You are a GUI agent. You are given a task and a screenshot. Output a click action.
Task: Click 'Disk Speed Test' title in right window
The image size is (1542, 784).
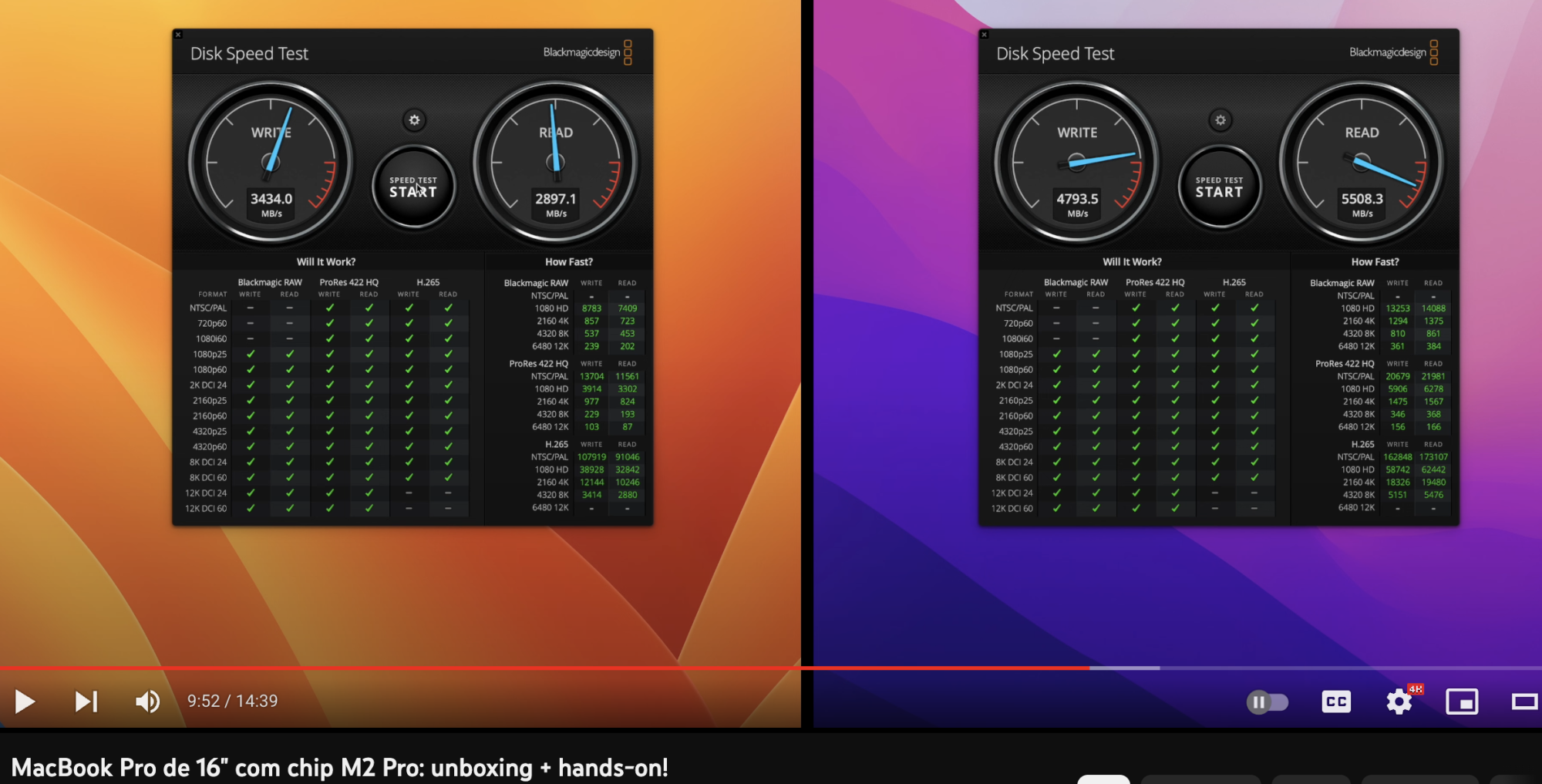1055,53
